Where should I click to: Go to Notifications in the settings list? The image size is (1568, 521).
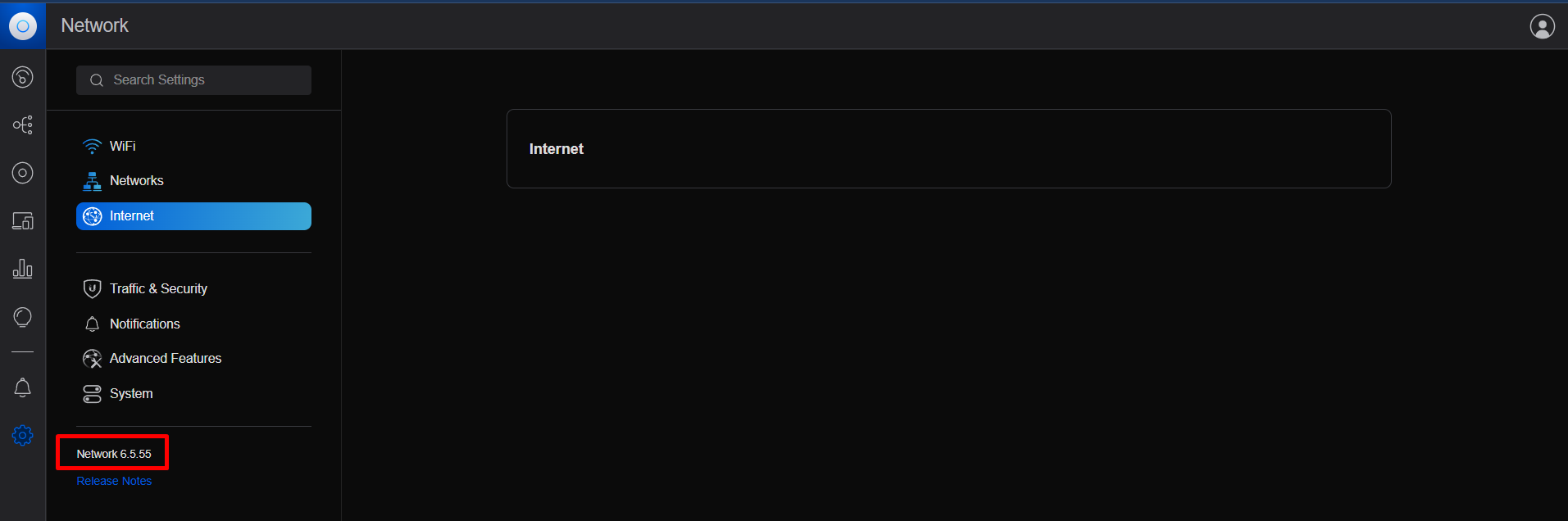click(144, 324)
